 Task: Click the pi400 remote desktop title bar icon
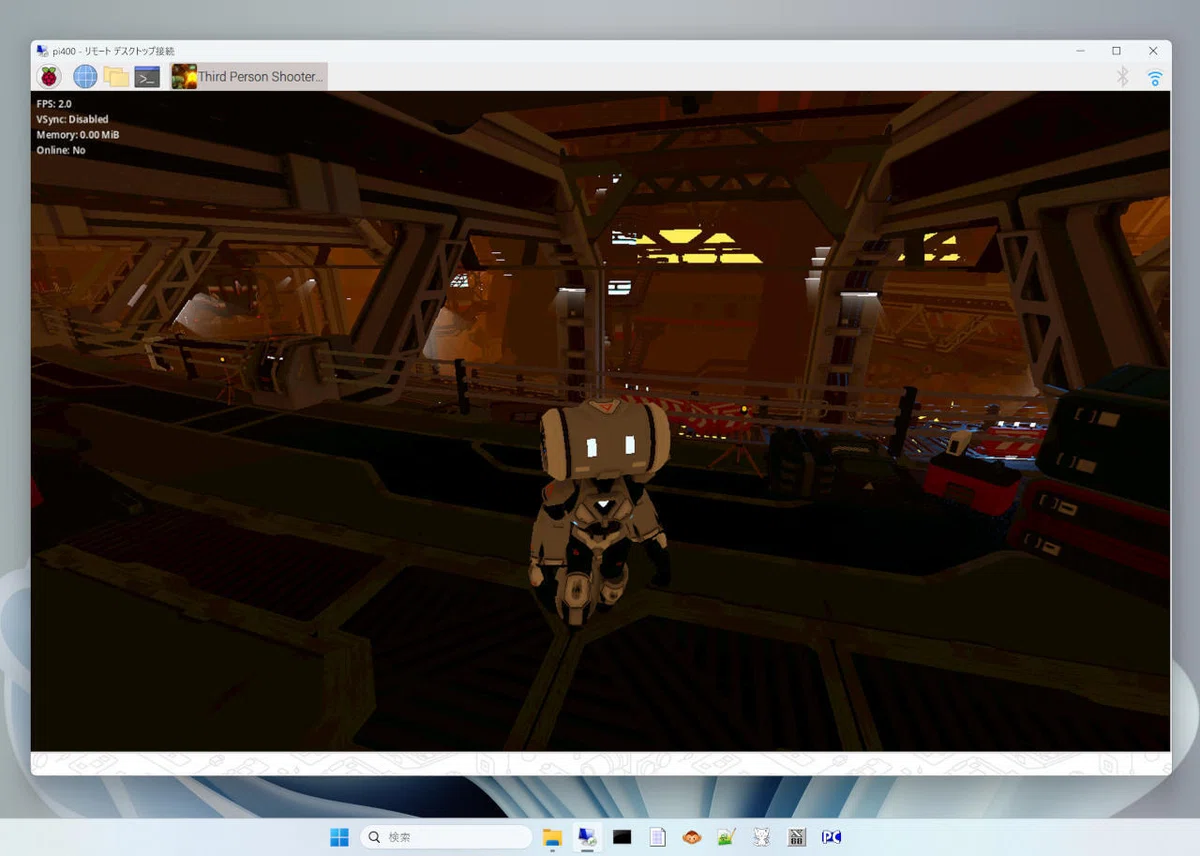44,51
